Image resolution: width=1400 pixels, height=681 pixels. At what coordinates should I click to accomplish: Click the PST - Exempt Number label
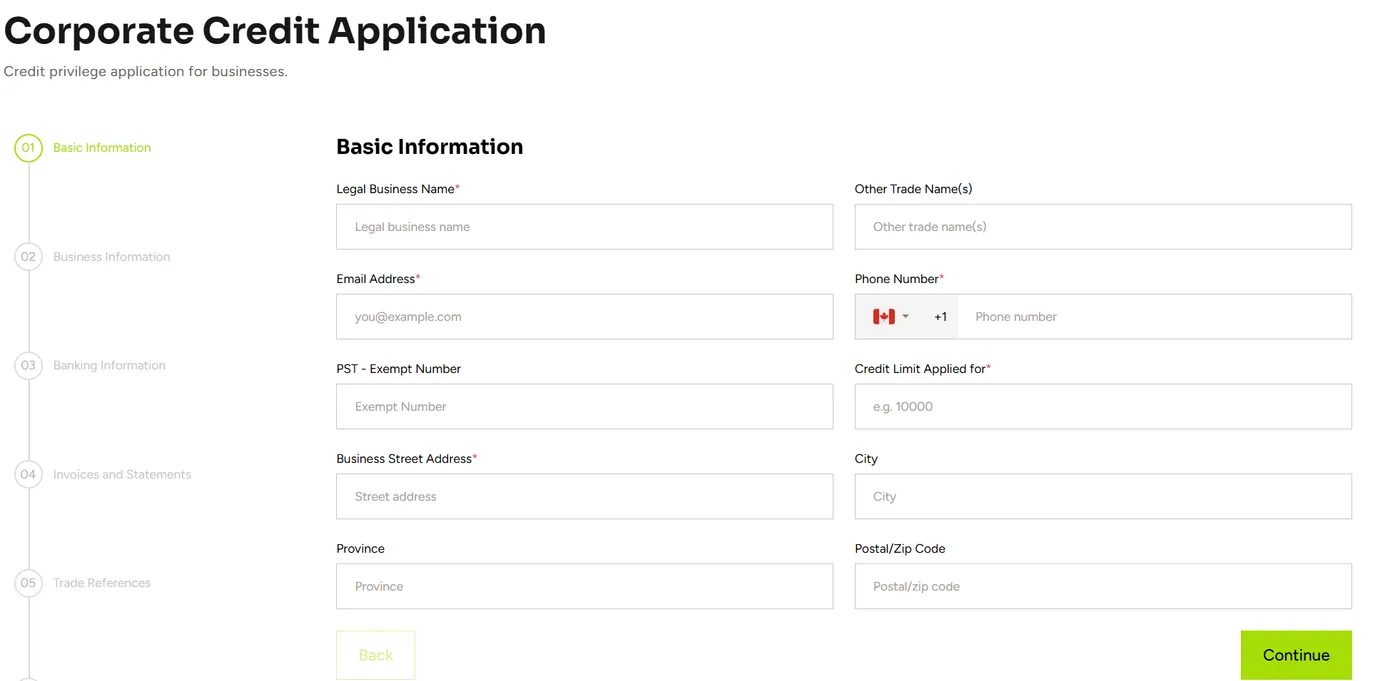pos(398,369)
